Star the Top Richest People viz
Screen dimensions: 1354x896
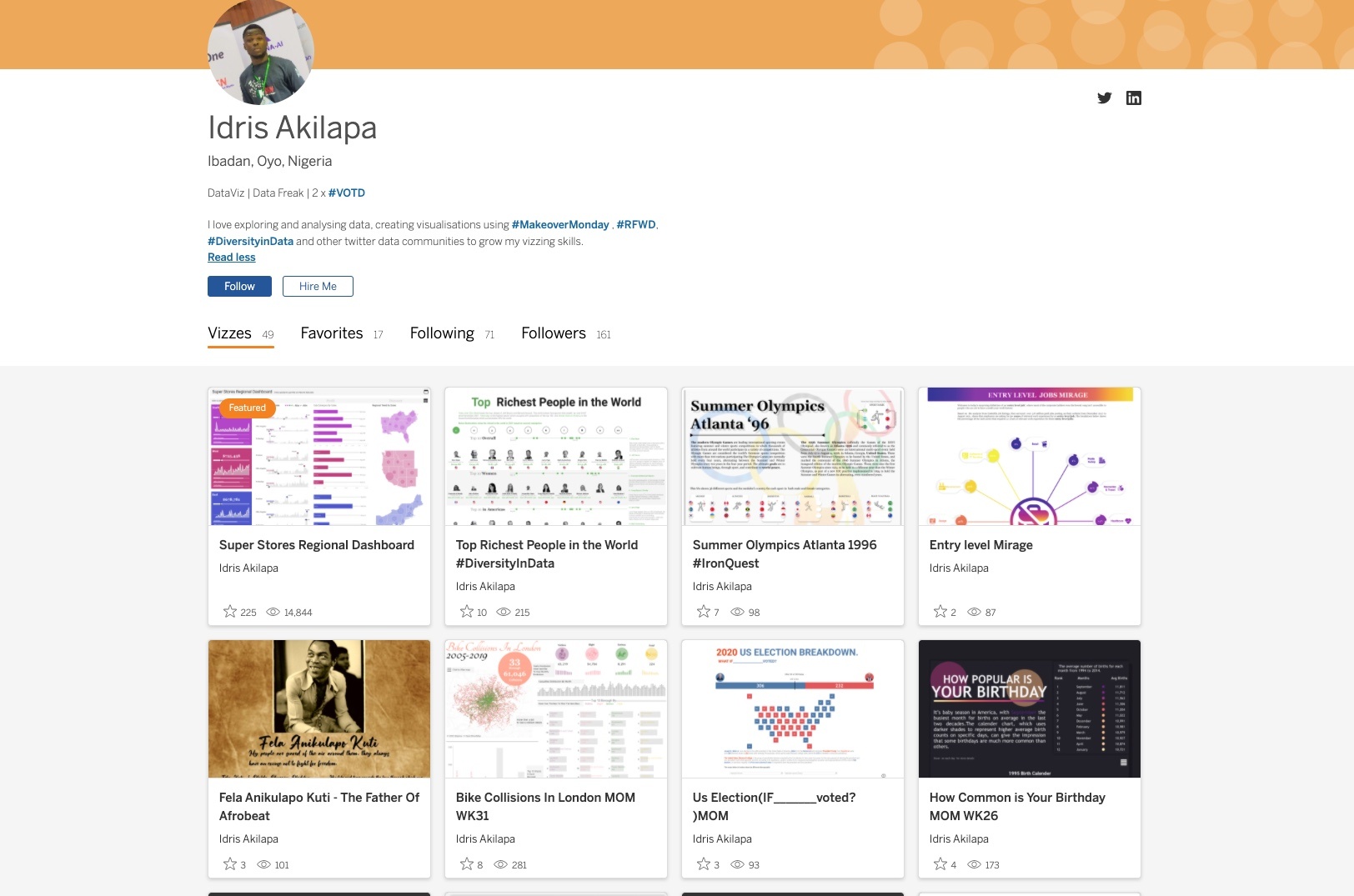pyautogui.click(x=467, y=612)
